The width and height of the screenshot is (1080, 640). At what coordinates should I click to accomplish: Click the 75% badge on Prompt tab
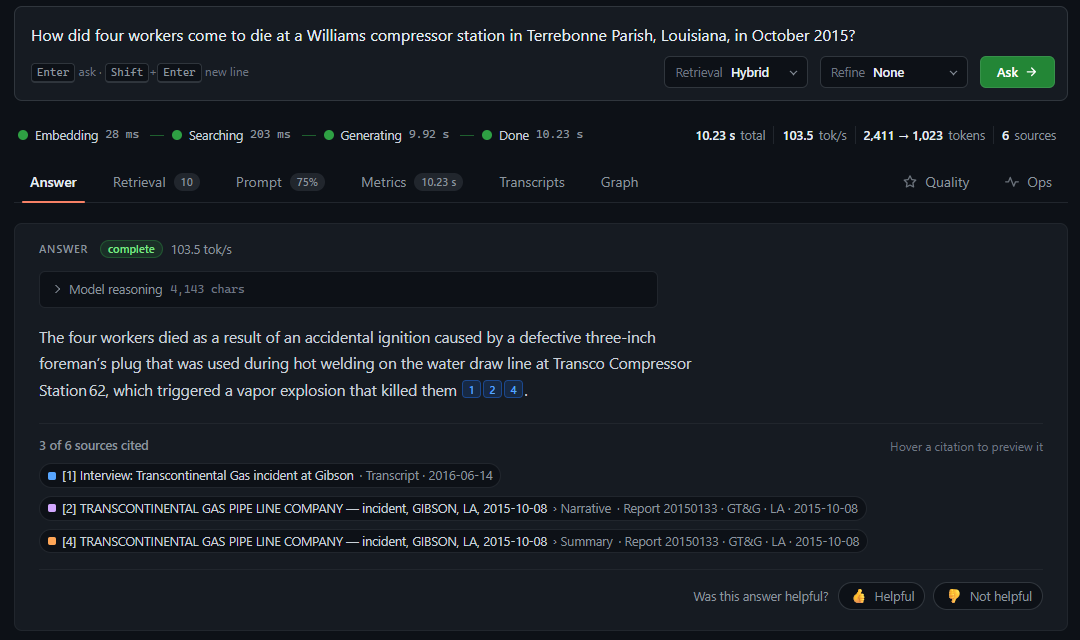click(307, 182)
